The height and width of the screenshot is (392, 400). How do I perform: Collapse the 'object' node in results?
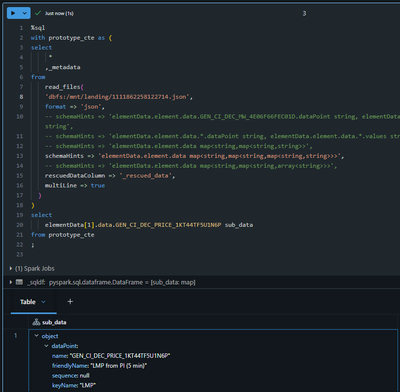click(x=36, y=336)
